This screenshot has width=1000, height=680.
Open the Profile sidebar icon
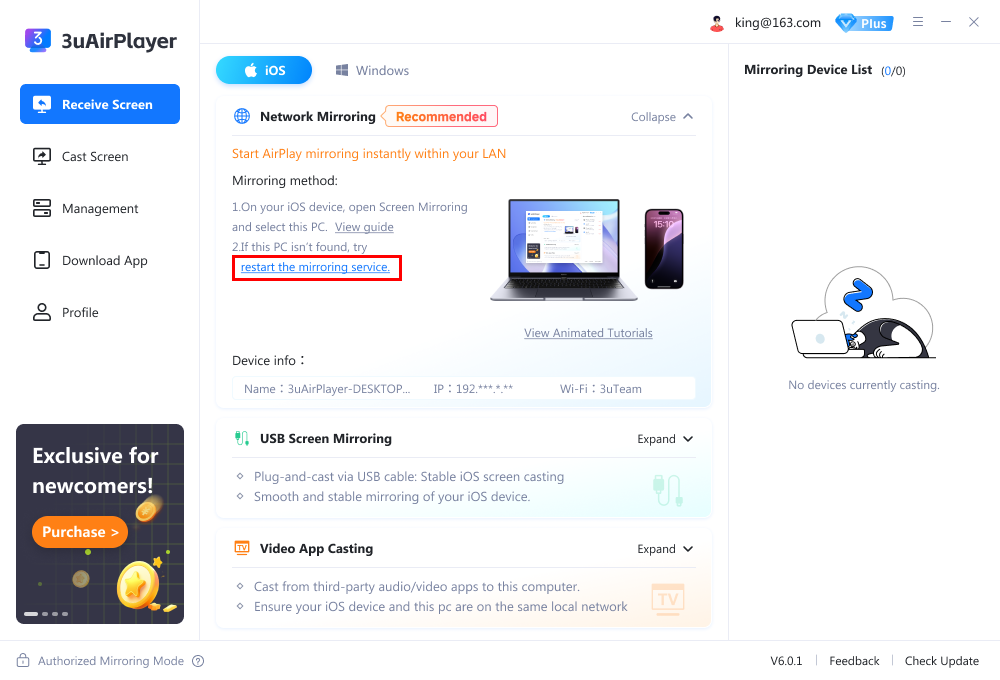click(x=41, y=312)
